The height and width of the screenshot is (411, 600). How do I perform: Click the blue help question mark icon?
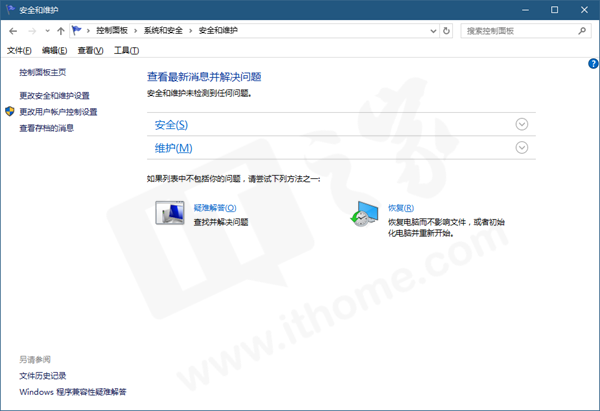pos(592,63)
